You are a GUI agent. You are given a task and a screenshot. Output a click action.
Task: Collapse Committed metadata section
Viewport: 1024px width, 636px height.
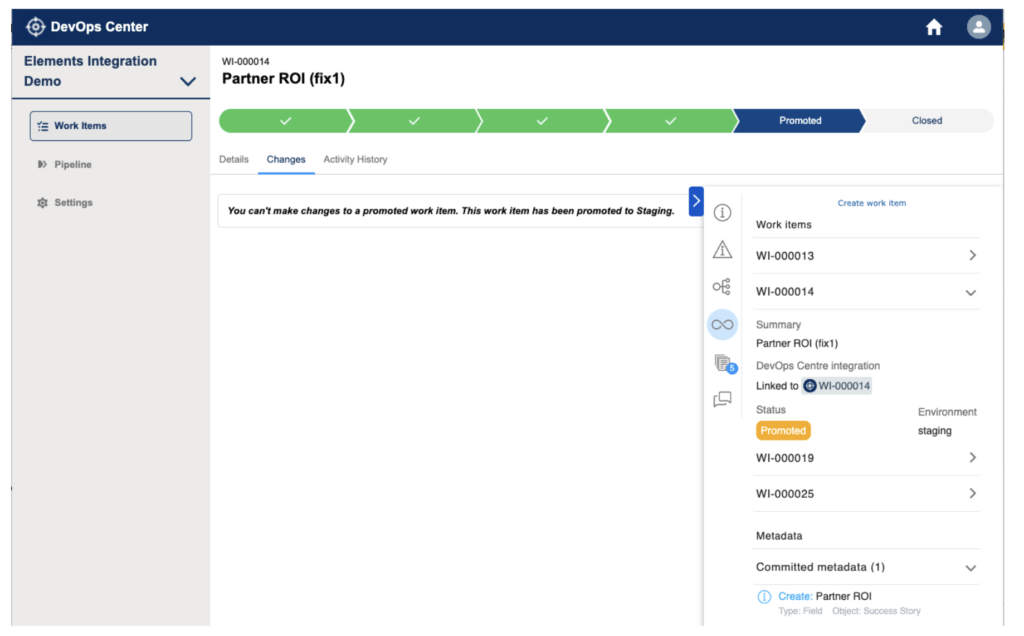[970, 568]
